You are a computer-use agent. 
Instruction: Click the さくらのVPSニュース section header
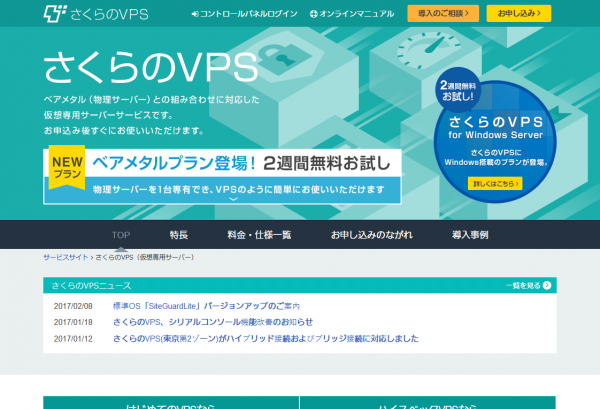click(x=300, y=285)
